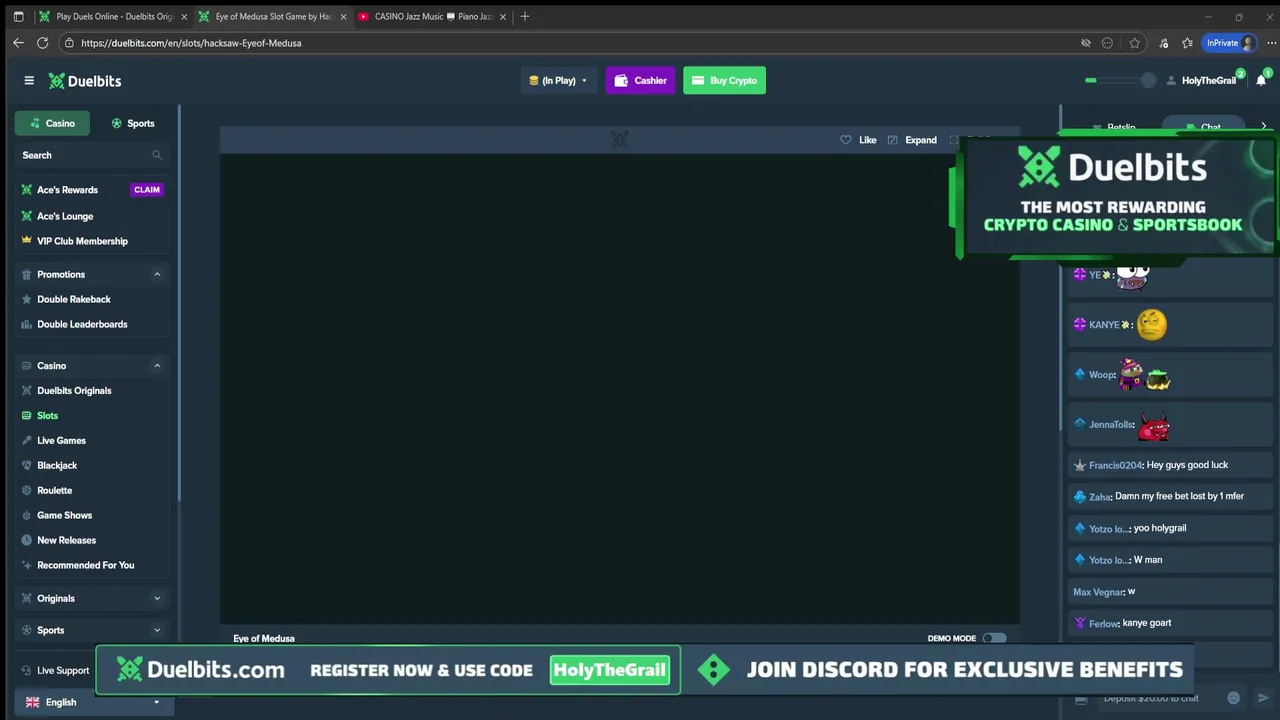The height and width of the screenshot is (720, 1280).
Task: Click the Roulette icon in the sidebar
Action: 27,491
